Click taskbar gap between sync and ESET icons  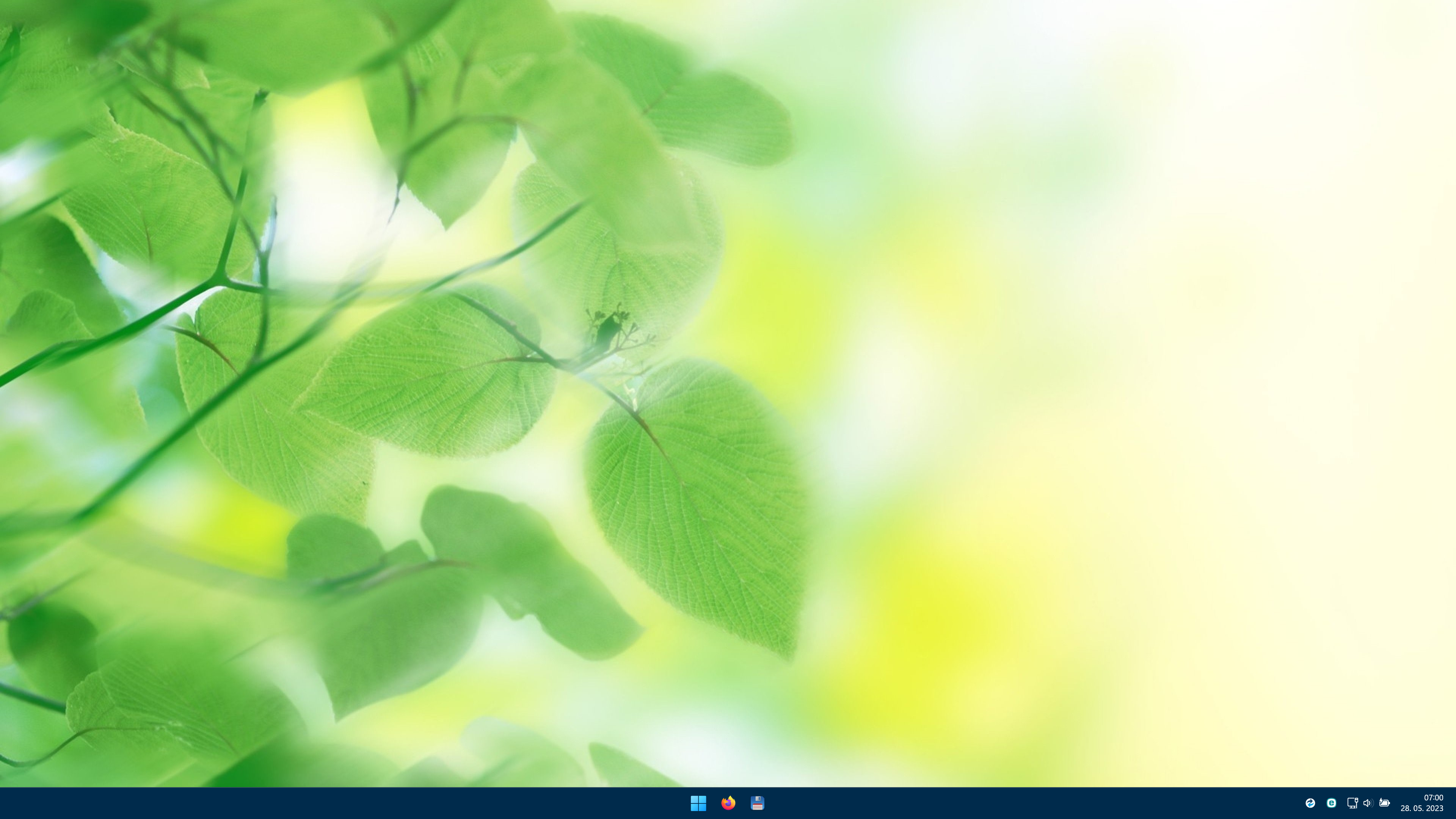tap(1321, 803)
